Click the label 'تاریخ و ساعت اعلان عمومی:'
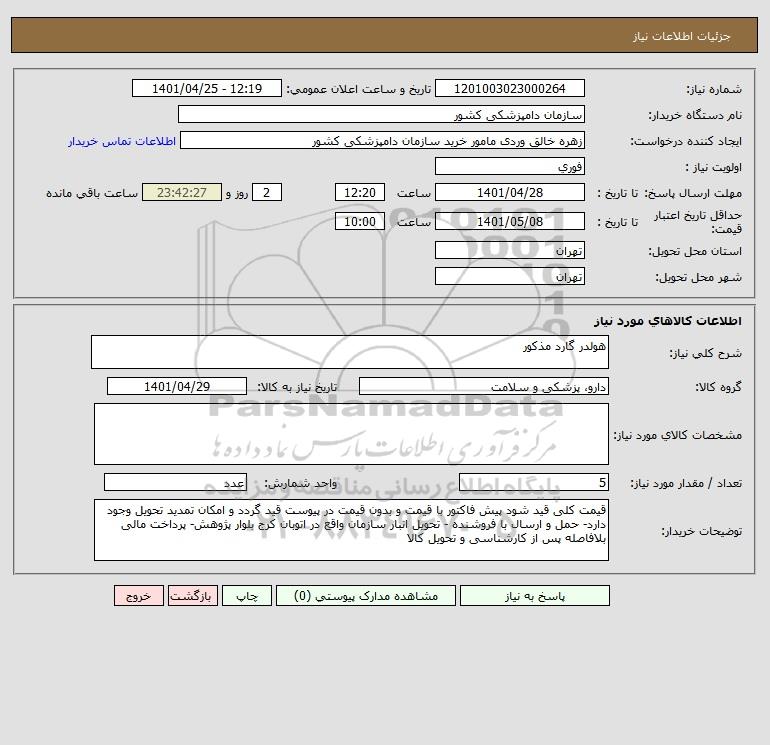770x745 pixels. (358, 89)
